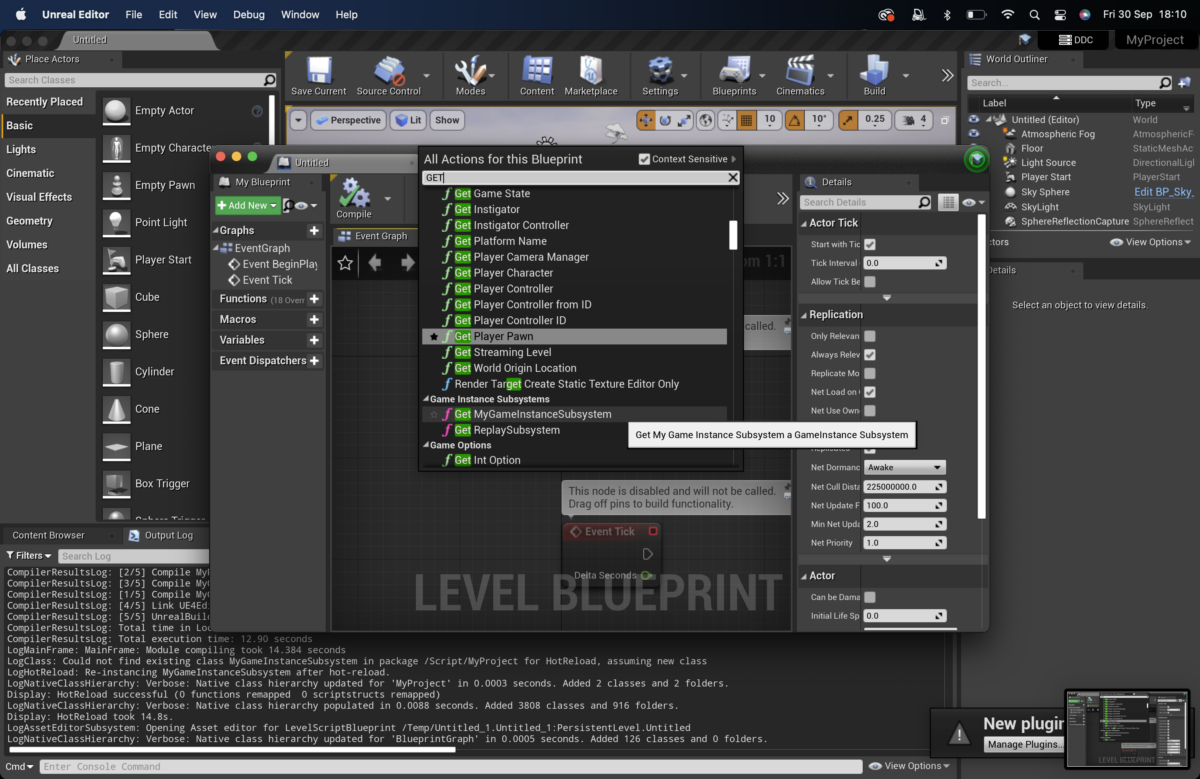Toggle the Start with Tick Enabled checkbox

(x=870, y=244)
